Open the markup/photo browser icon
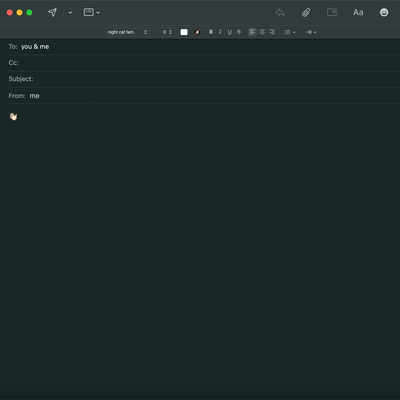 click(332, 13)
